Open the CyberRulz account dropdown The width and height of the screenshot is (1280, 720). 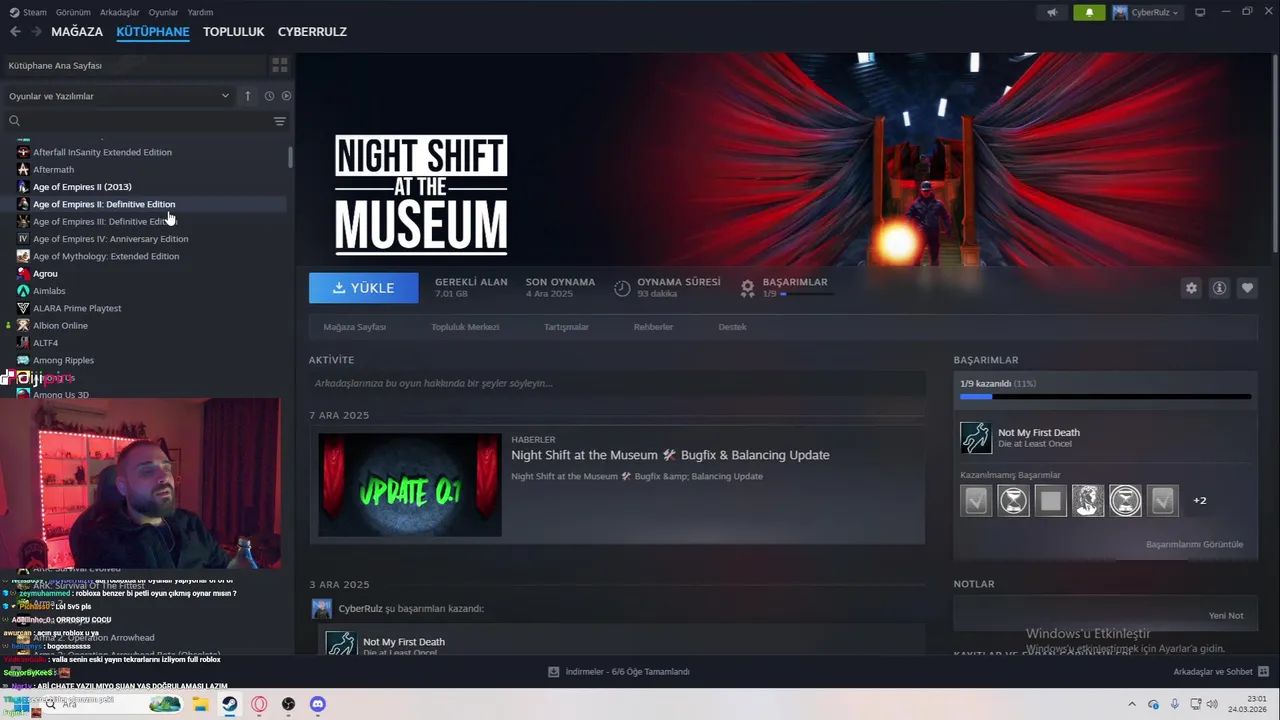(1146, 12)
